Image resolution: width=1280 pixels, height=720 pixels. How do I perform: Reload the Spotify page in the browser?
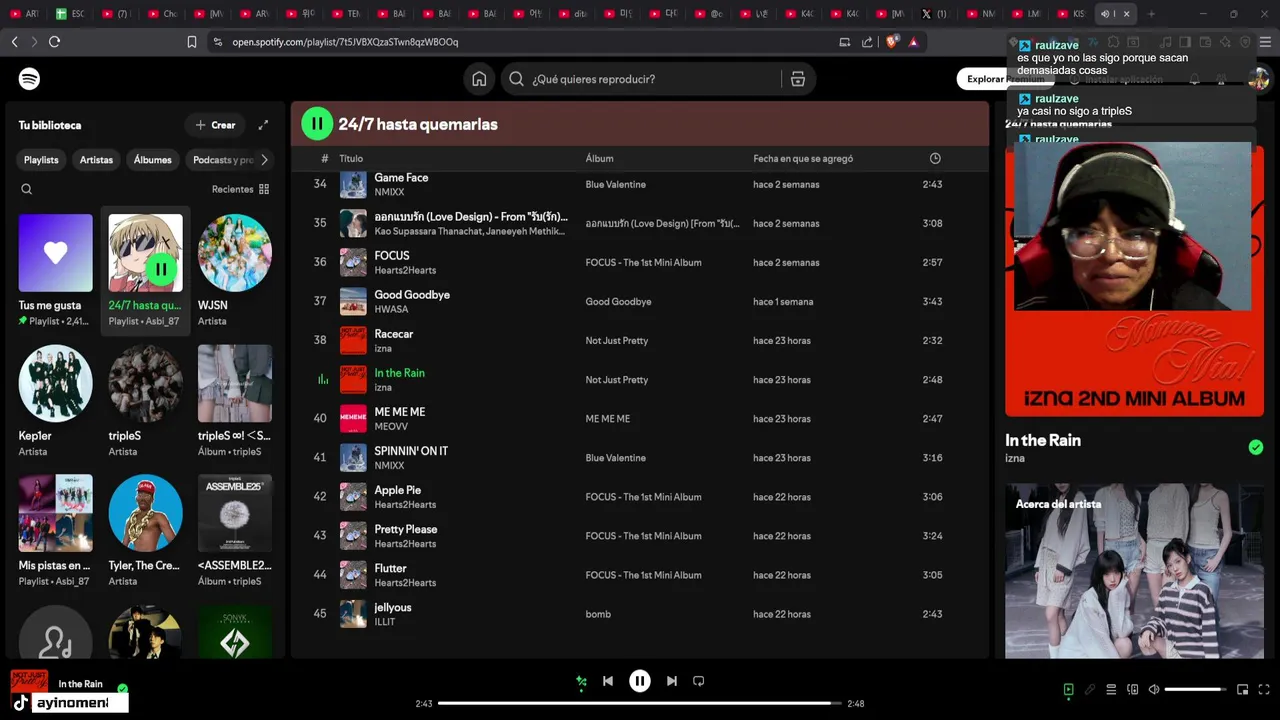[x=54, y=42]
